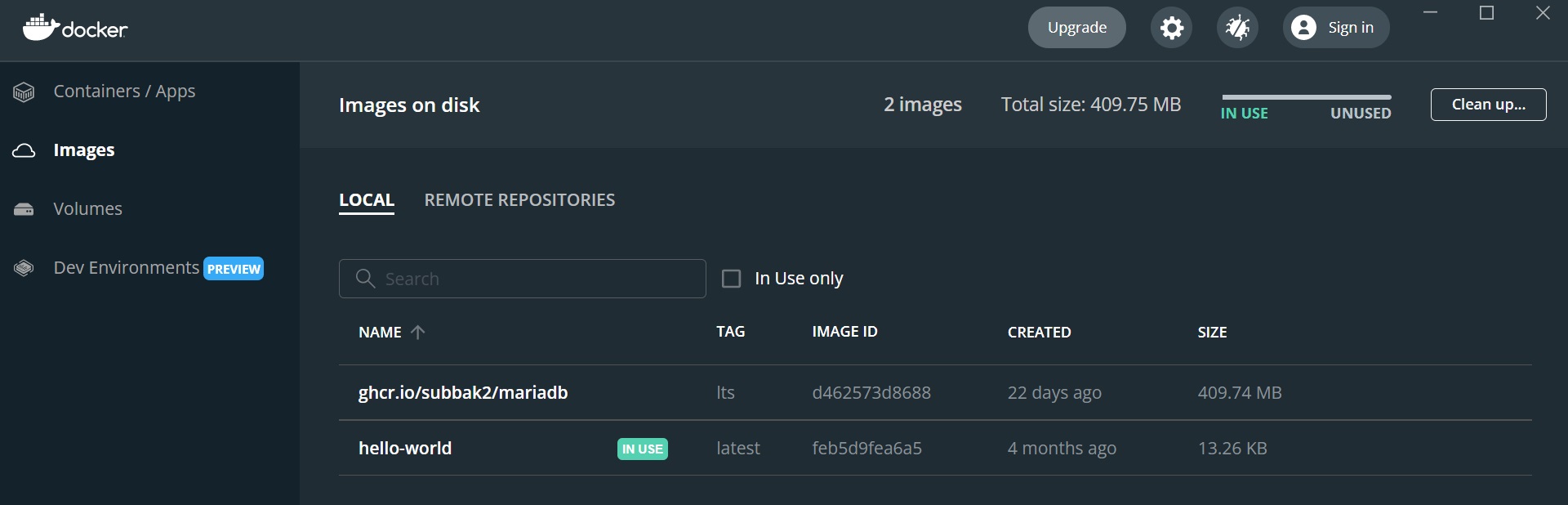
Task: Click the PREVIEW badge
Action: pyautogui.click(x=234, y=269)
